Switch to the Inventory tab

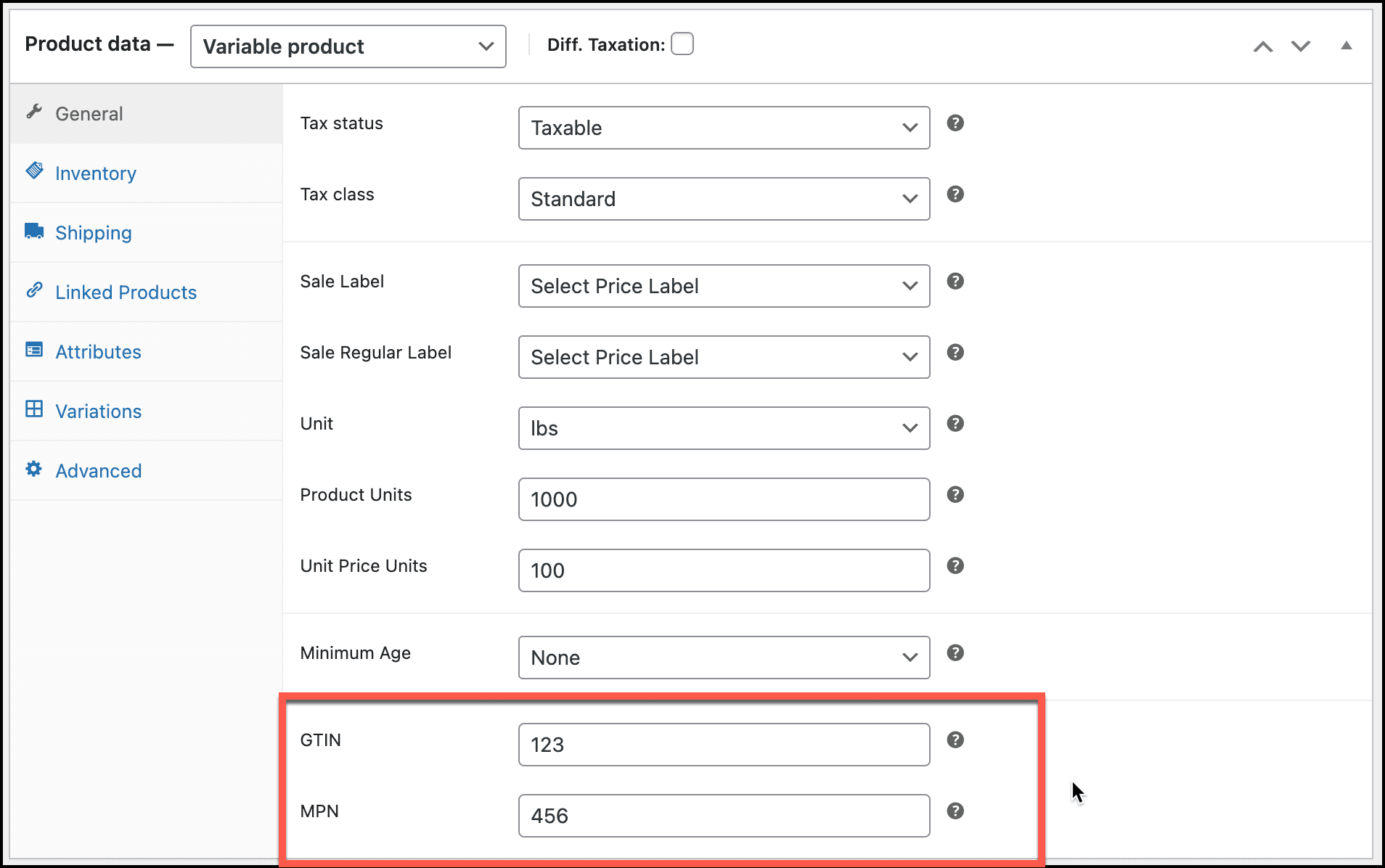(x=95, y=173)
